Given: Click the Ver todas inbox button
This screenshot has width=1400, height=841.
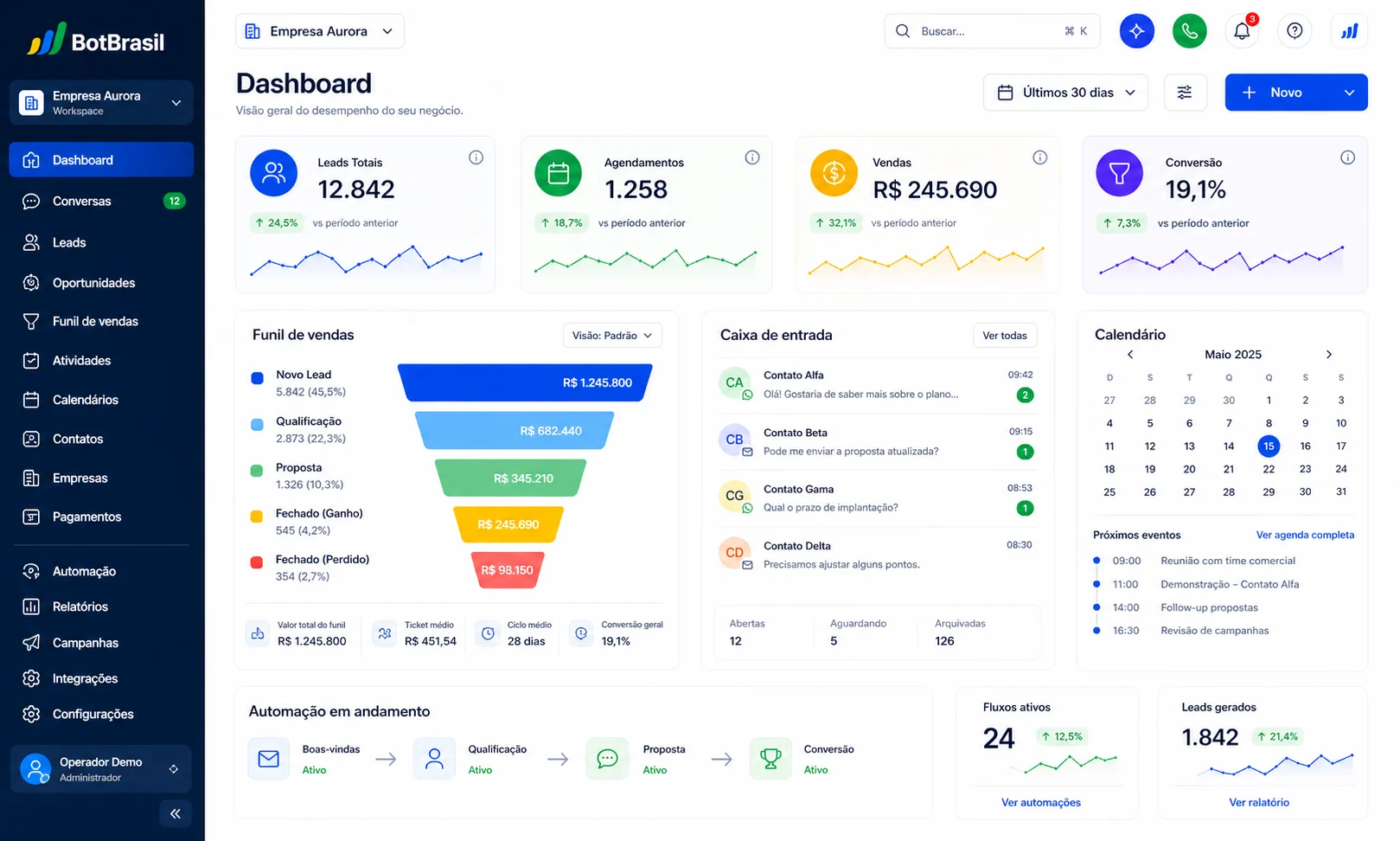Looking at the screenshot, I should click(1004, 336).
